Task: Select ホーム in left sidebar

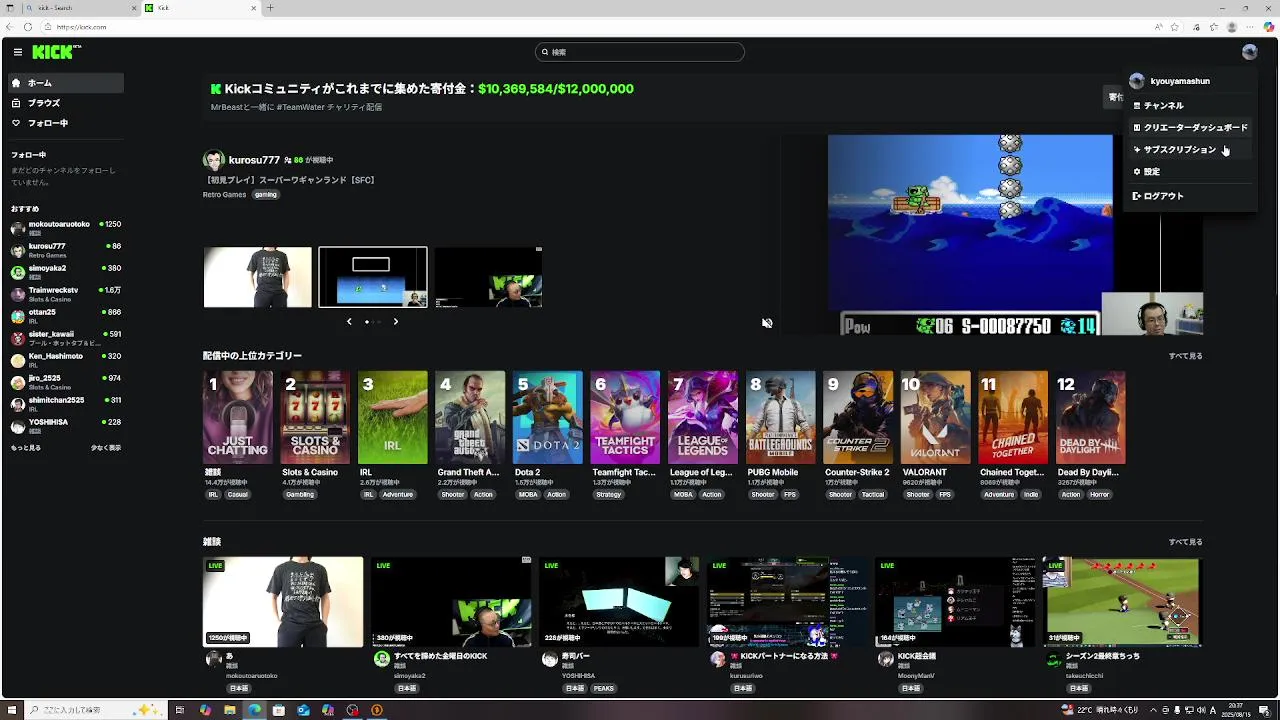Action: click(x=66, y=83)
